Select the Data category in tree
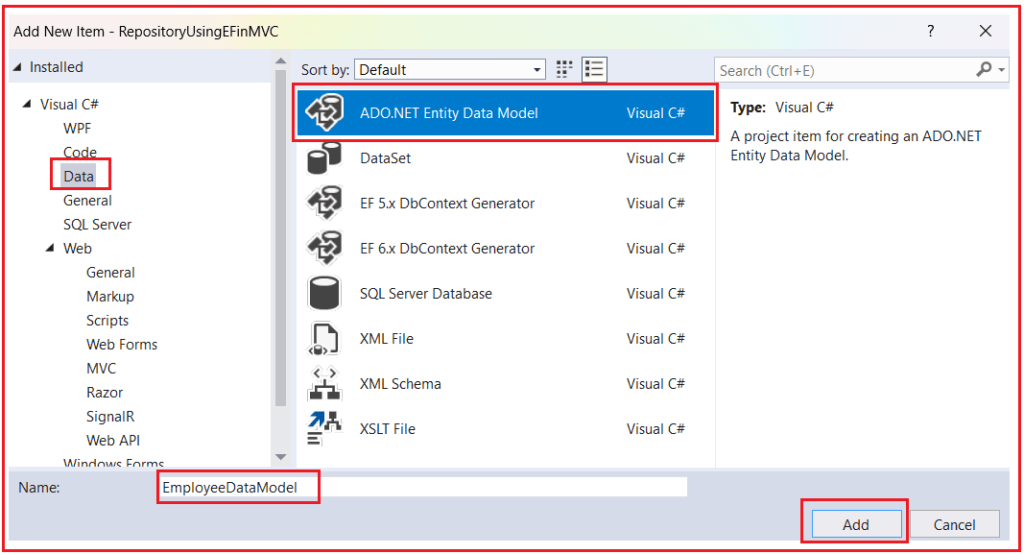 click(x=78, y=176)
